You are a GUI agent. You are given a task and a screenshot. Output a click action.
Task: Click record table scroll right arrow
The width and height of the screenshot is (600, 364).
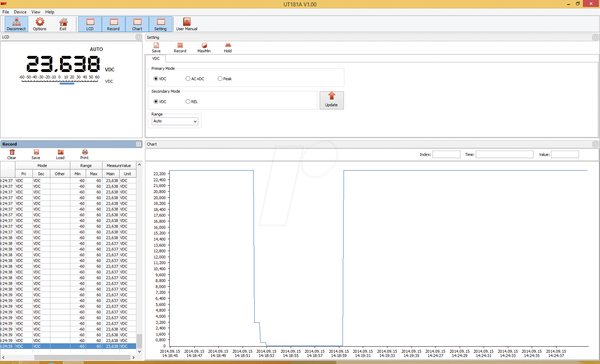133,357
